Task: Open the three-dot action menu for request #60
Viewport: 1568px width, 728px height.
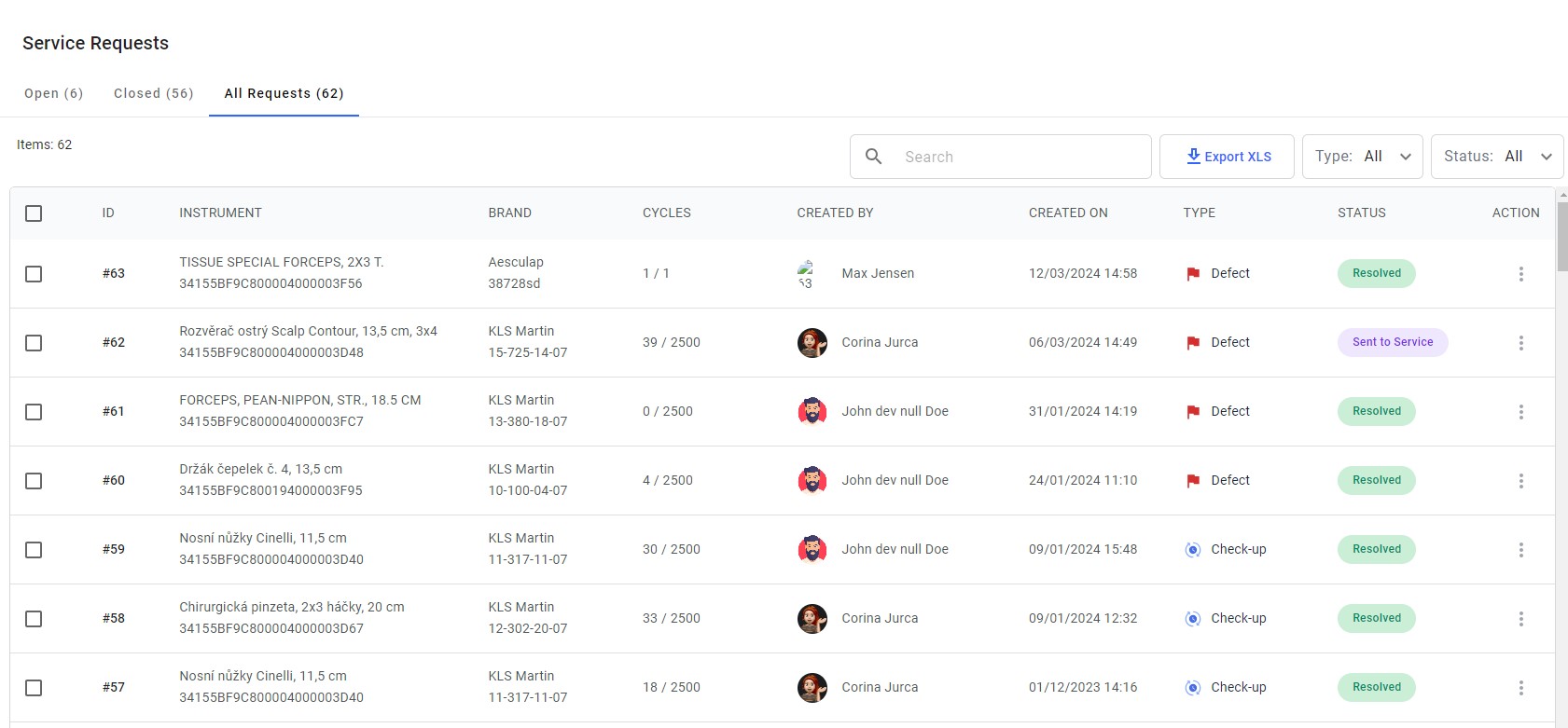Action: point(1520,481)
